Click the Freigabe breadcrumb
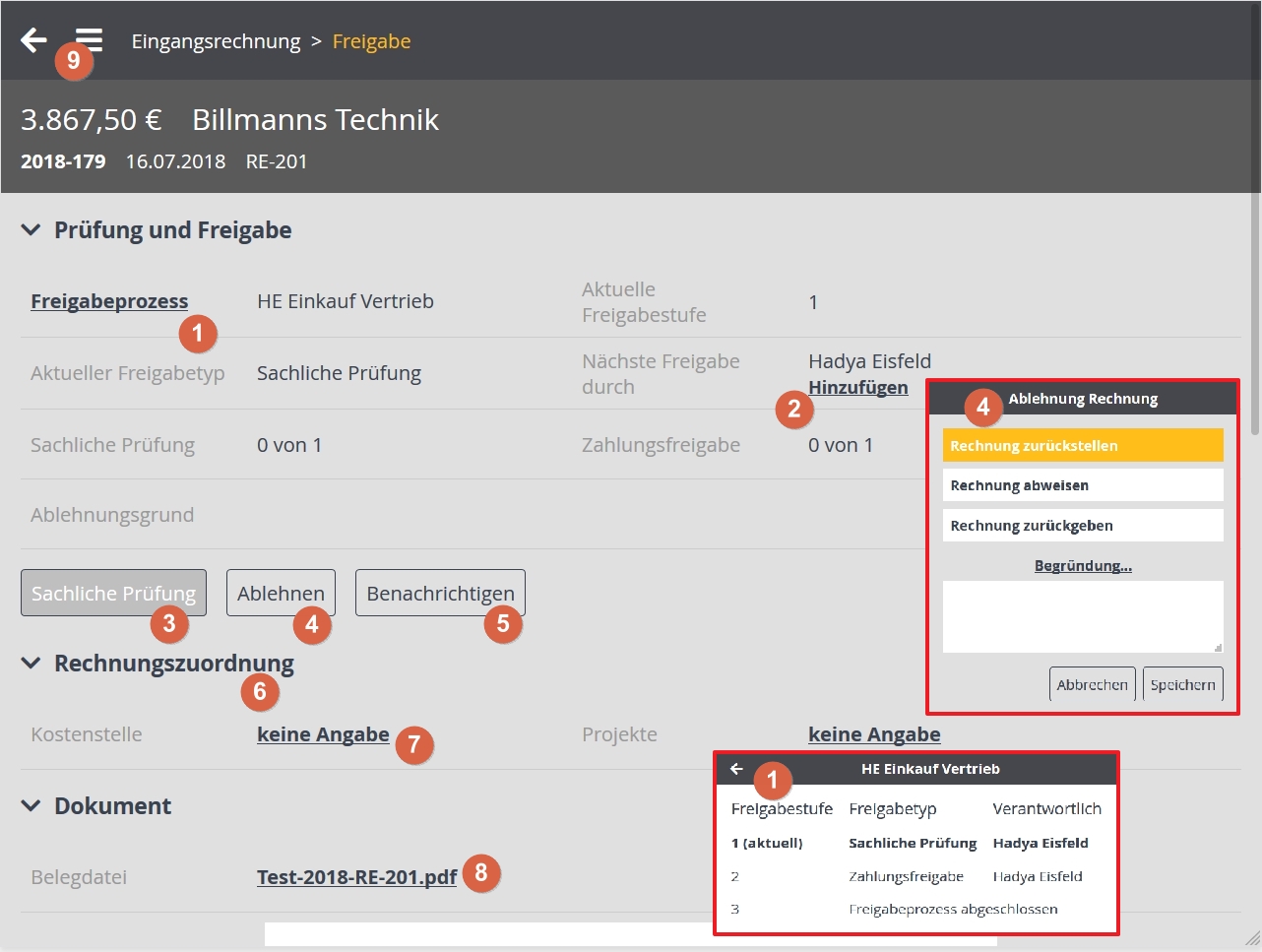The height and width of the screenshot is (952, 1262). coord(371,41)
